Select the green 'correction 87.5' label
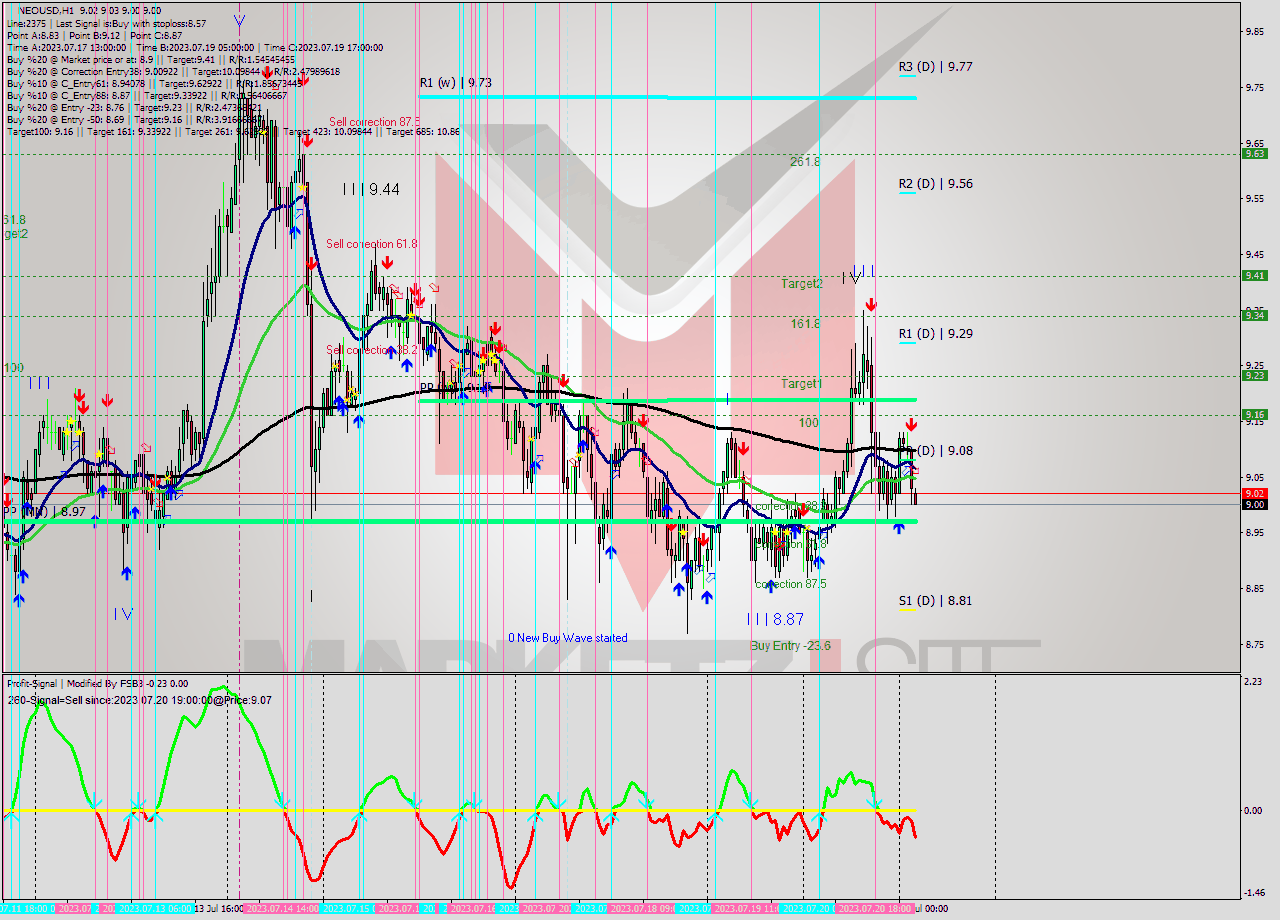Screen dimensions: 1280x920 click(x=791, y=584)
